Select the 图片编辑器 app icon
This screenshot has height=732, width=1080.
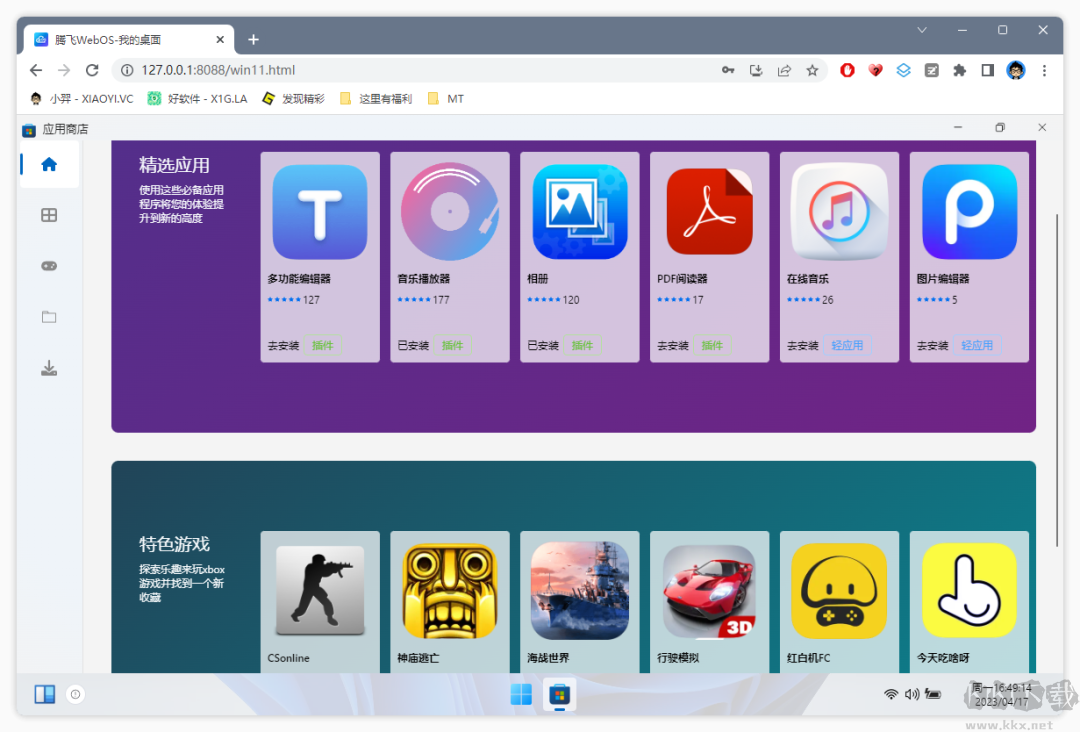tap(969, 212)
